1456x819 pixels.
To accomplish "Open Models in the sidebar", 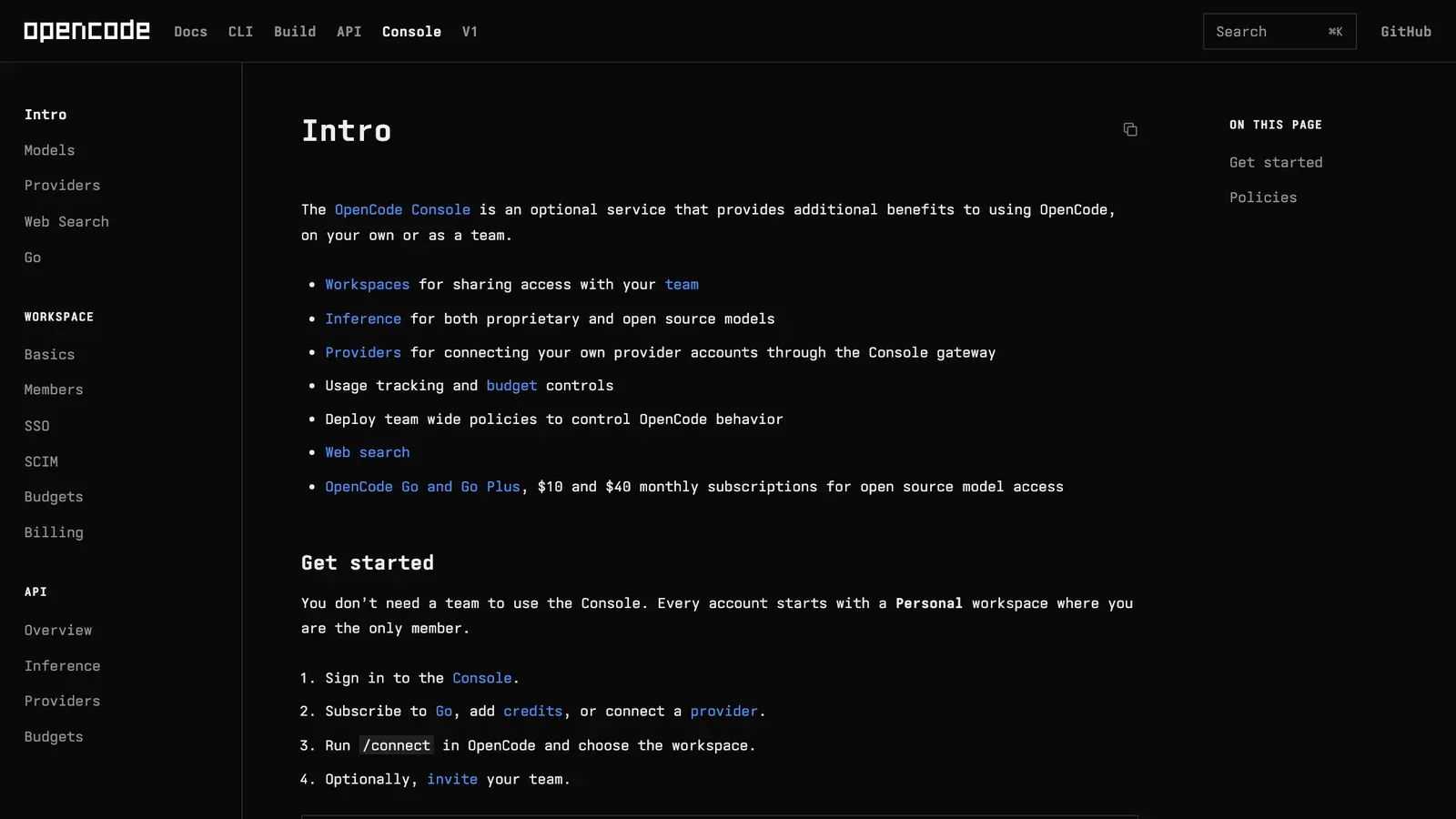I will tap(49, 150).
